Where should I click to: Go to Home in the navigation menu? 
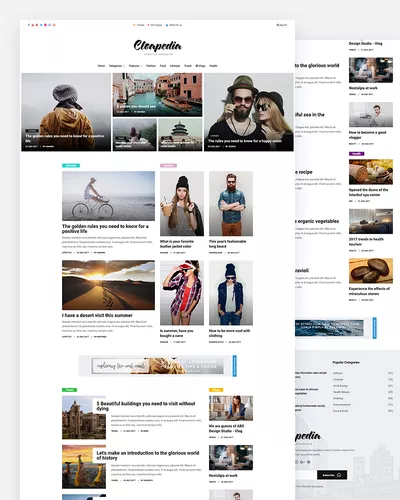(x=101, y=66)
